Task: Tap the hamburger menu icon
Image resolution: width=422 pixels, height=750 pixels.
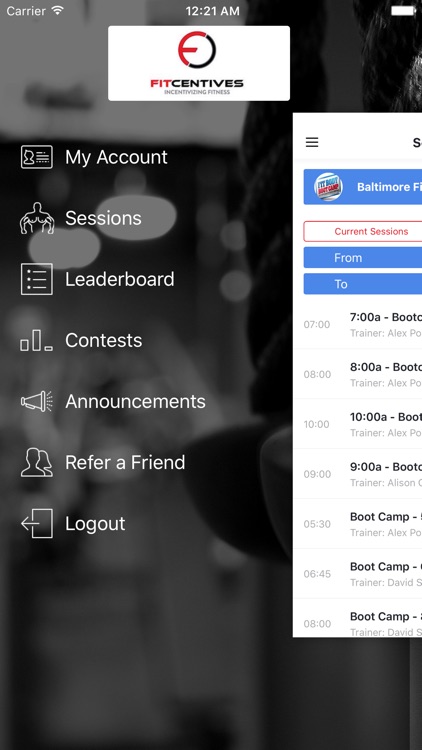Action: 312,142
